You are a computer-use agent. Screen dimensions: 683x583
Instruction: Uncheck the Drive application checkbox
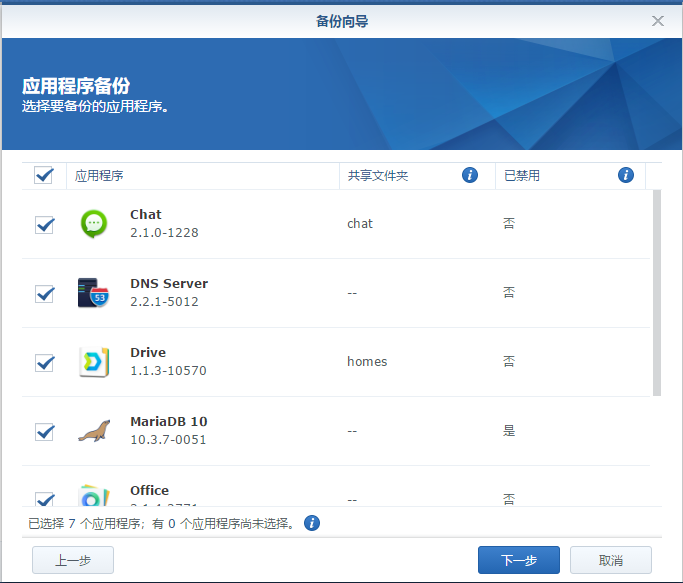coord(44,363)
